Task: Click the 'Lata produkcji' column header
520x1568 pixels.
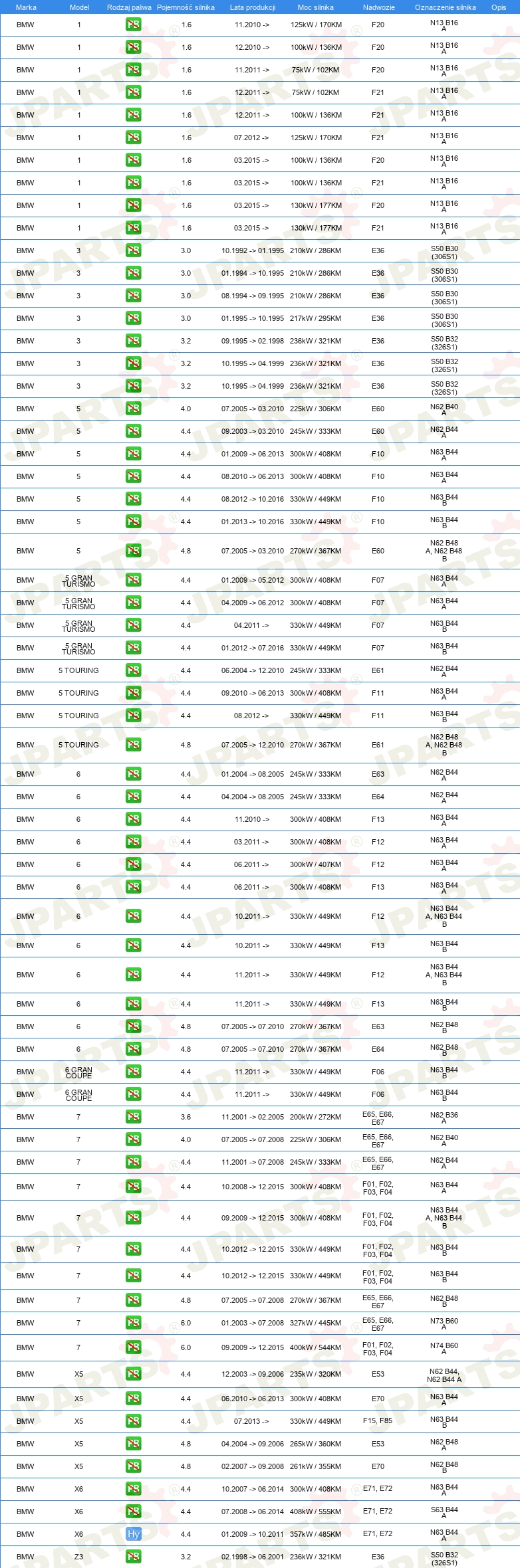Action: (253, 7)
